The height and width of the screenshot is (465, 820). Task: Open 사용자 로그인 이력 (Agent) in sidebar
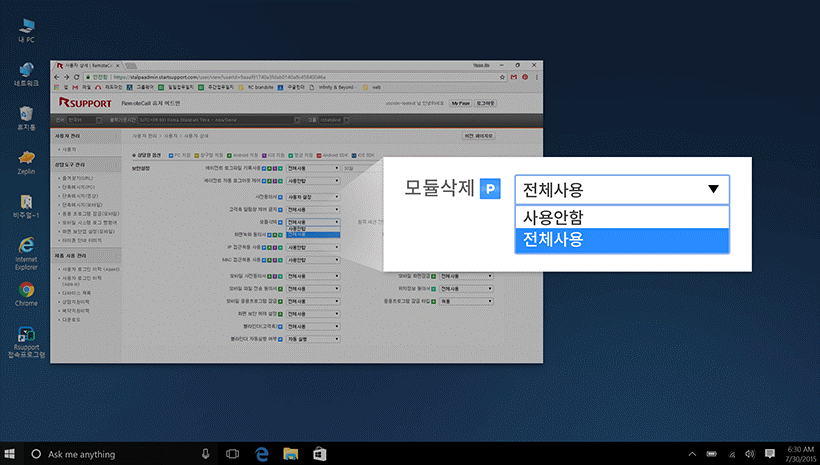pos(90,269)
